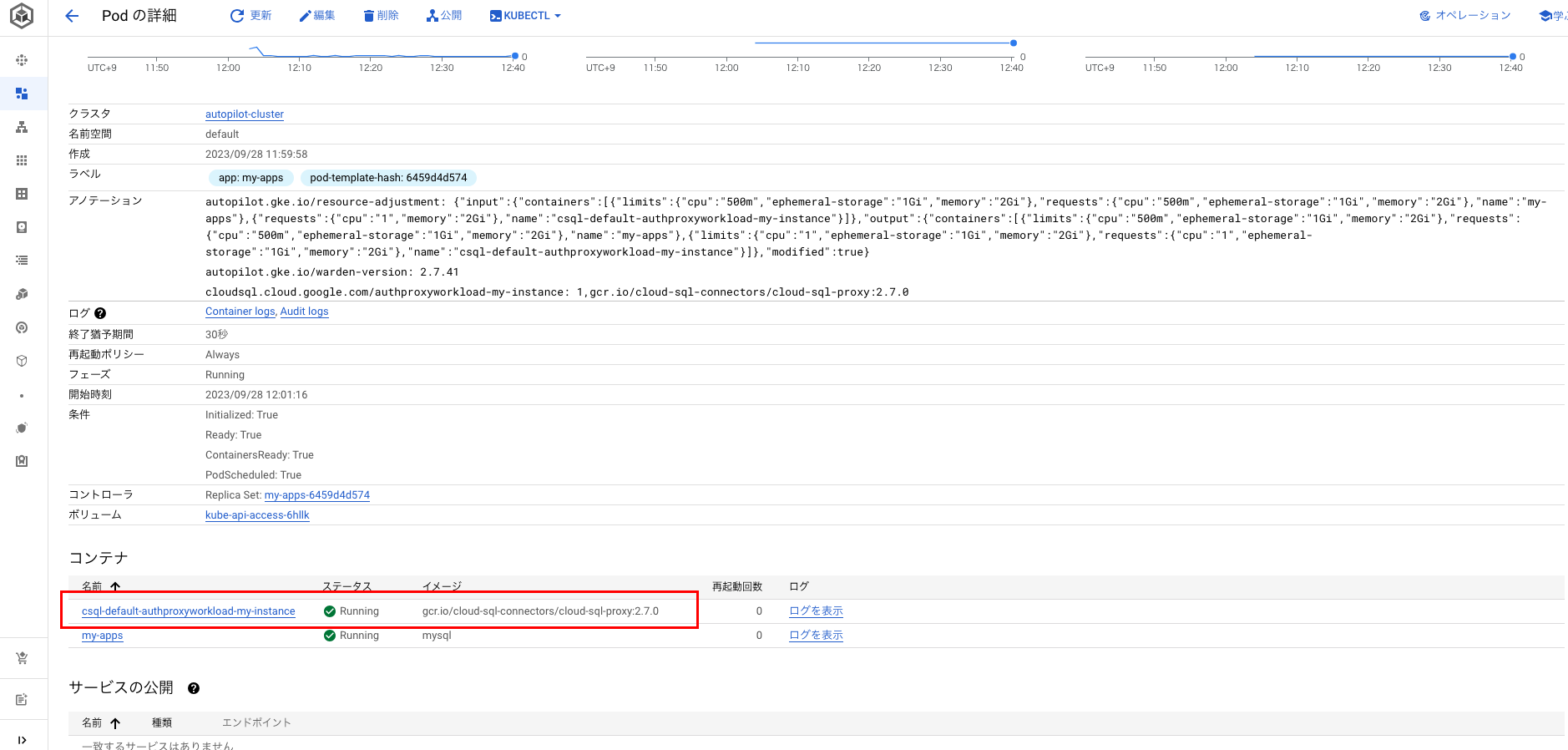Open the kube-api-access-6hllk volume link
This screenshot has height=750, width=1568.
[257, 515]
